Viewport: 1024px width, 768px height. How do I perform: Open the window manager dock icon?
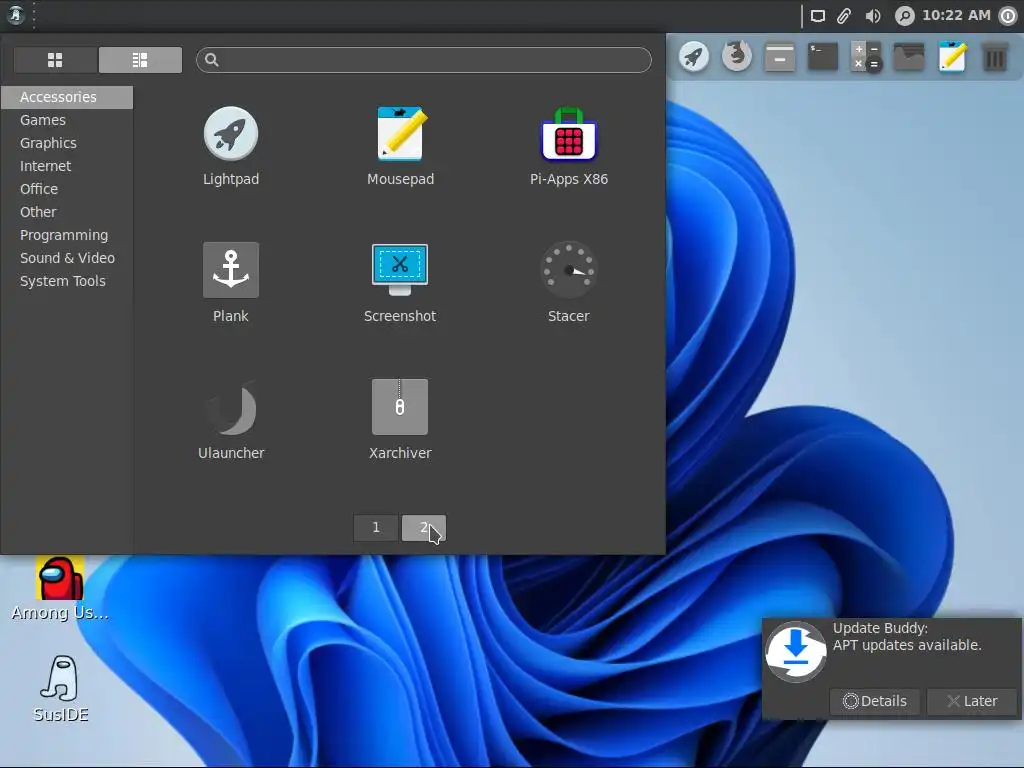tap(780, 57)
